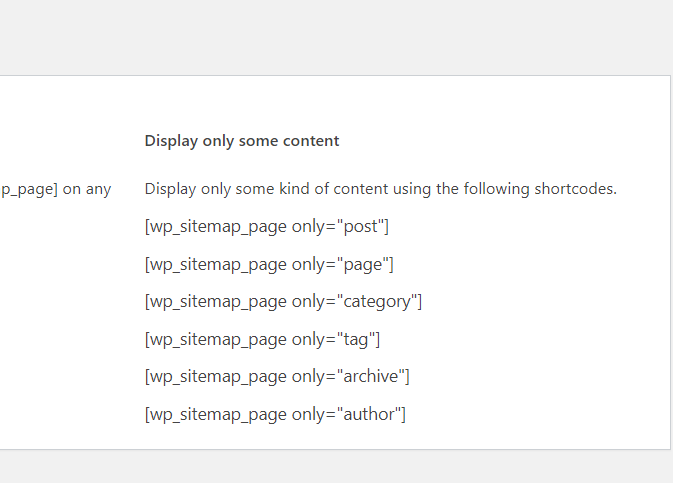Image resolution: width=673 pixels, height=483 pixels.
Task: Click the "Display only some content" heading
Action: point(242,141)
